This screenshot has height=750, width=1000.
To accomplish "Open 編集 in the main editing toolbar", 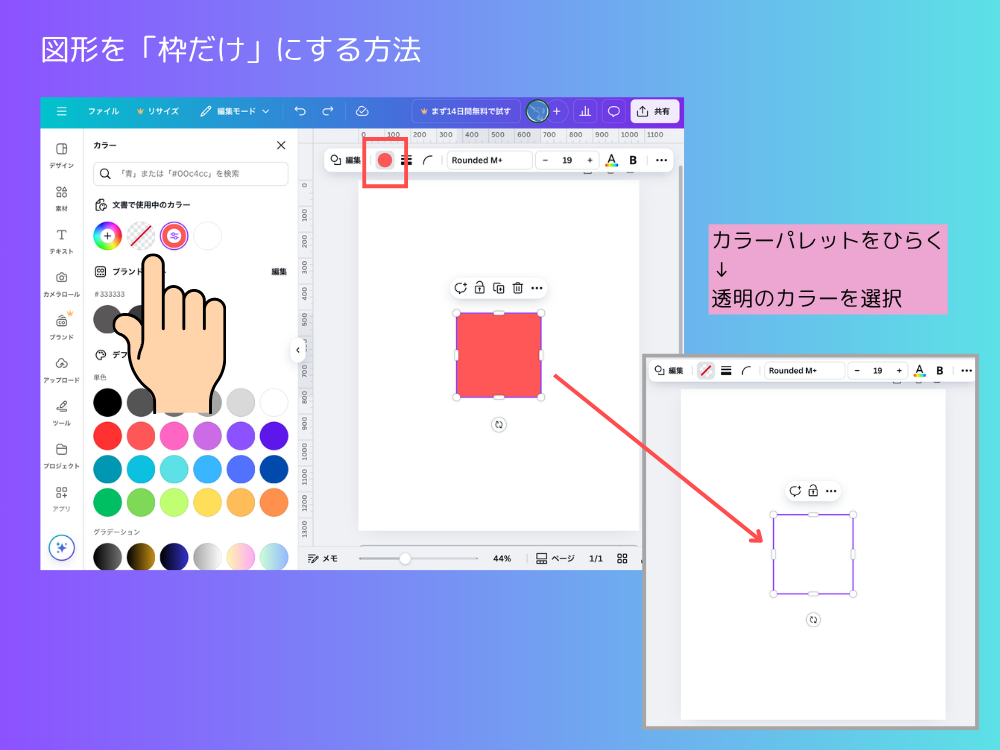I will [x=346, y=160].
